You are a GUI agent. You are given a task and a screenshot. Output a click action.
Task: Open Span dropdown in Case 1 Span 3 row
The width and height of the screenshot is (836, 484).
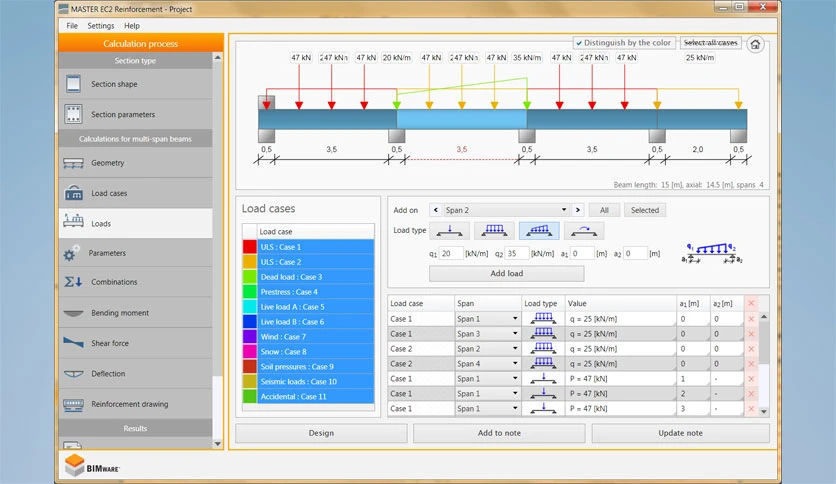(x=515, y=334)
